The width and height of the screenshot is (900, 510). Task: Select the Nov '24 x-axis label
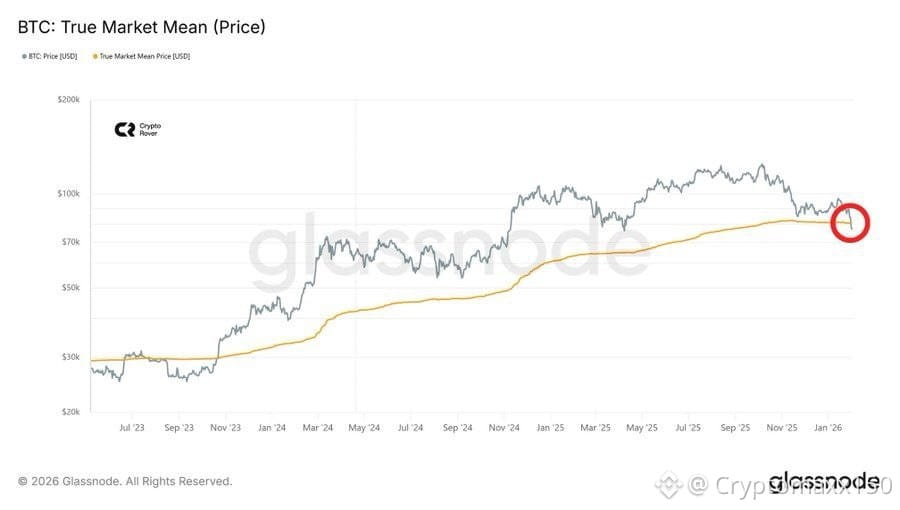coord(504,428)
